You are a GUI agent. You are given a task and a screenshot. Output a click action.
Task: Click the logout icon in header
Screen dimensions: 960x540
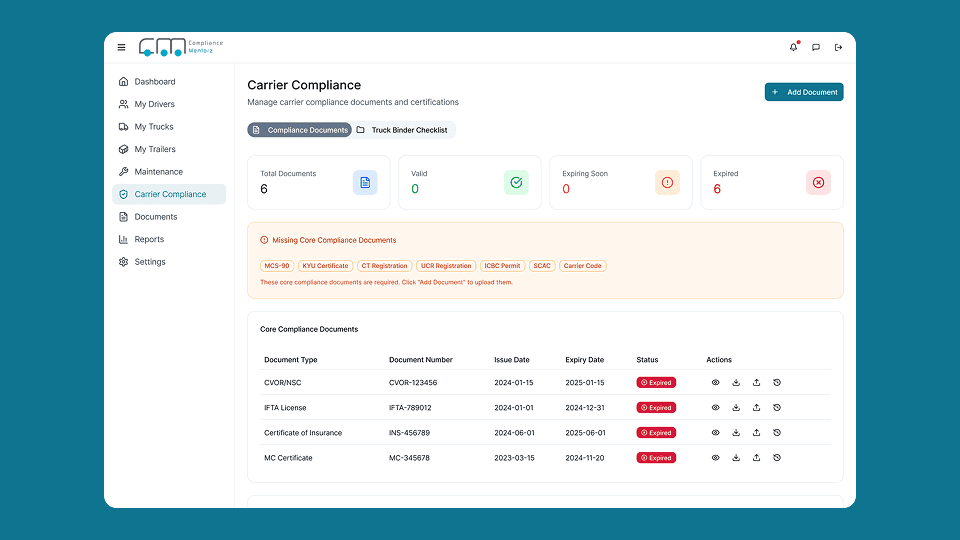[x=838, y=47]
